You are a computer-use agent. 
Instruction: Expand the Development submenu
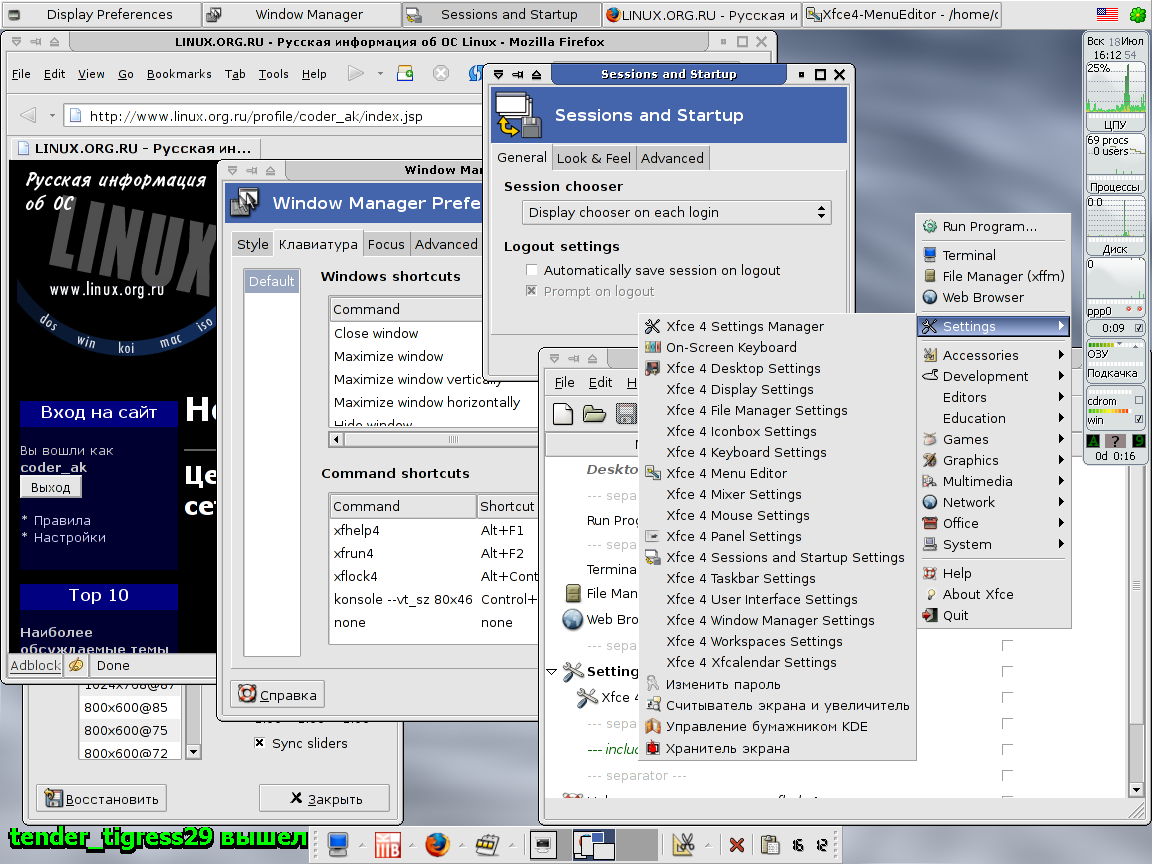tap(993, 376)
